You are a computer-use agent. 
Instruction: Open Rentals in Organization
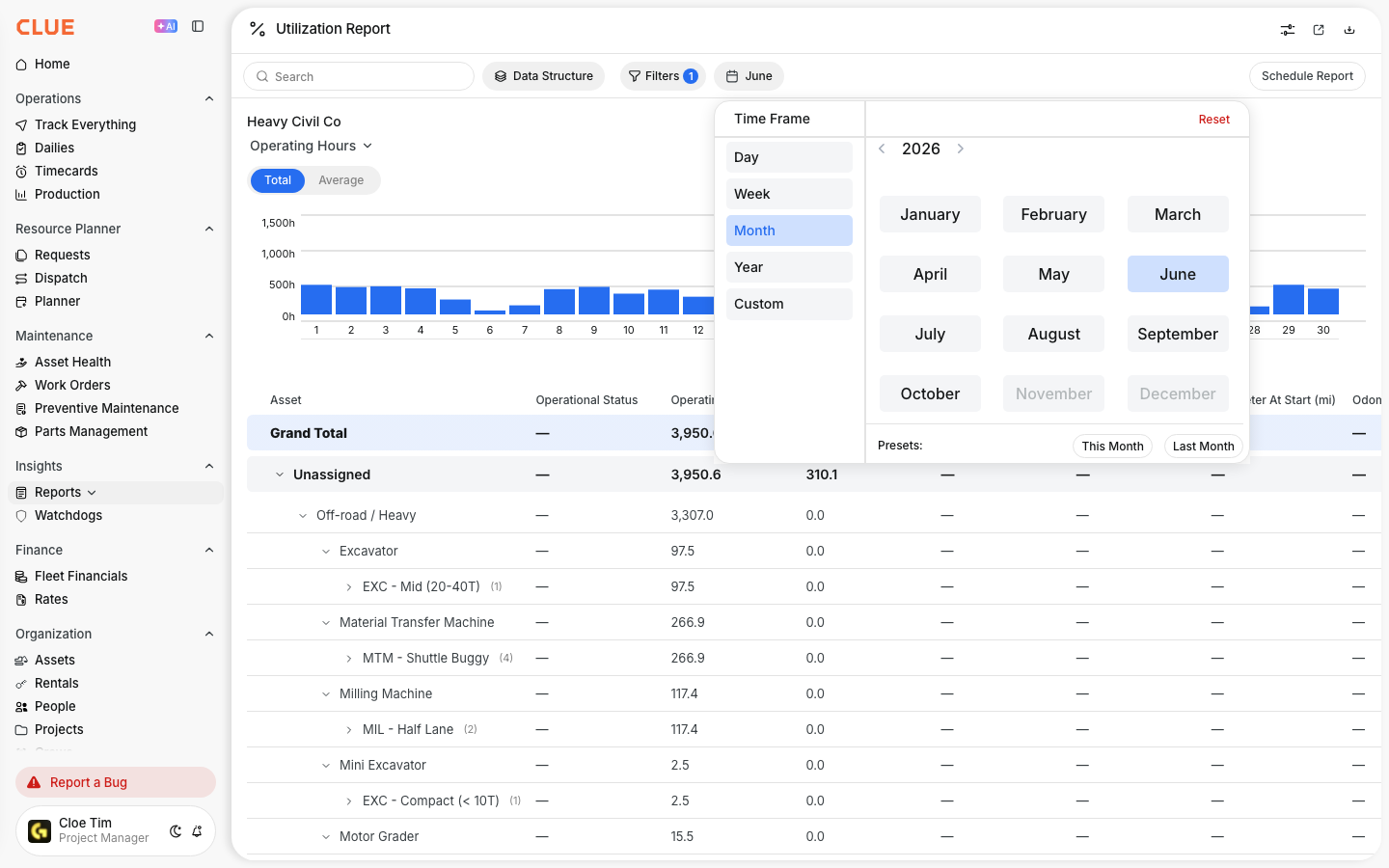click(x=56, y=683)
